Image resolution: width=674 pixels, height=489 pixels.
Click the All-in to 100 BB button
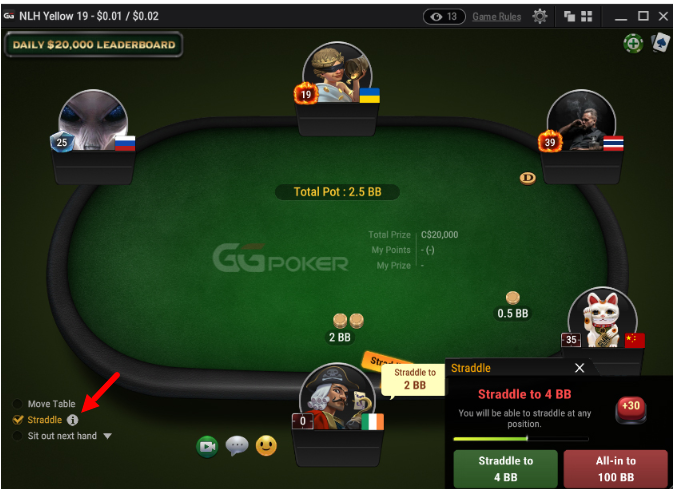(x=616, y=469)
